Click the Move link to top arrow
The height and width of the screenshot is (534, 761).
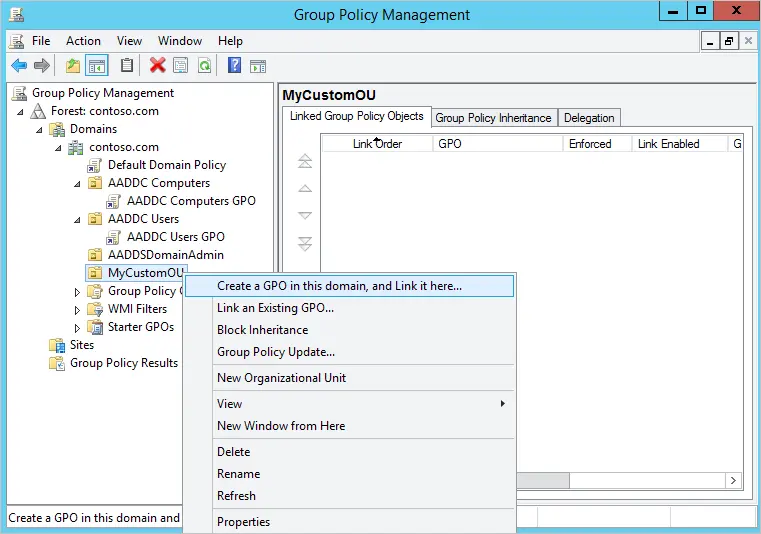[305, 162]
